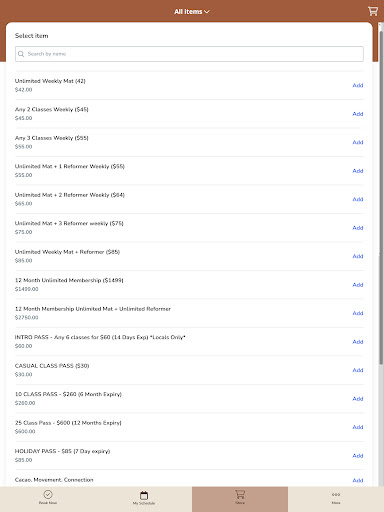Open My Schedule calendar icon
Image resolution: width=384 pixels, height=512 pixels.
tap(144, 495)
